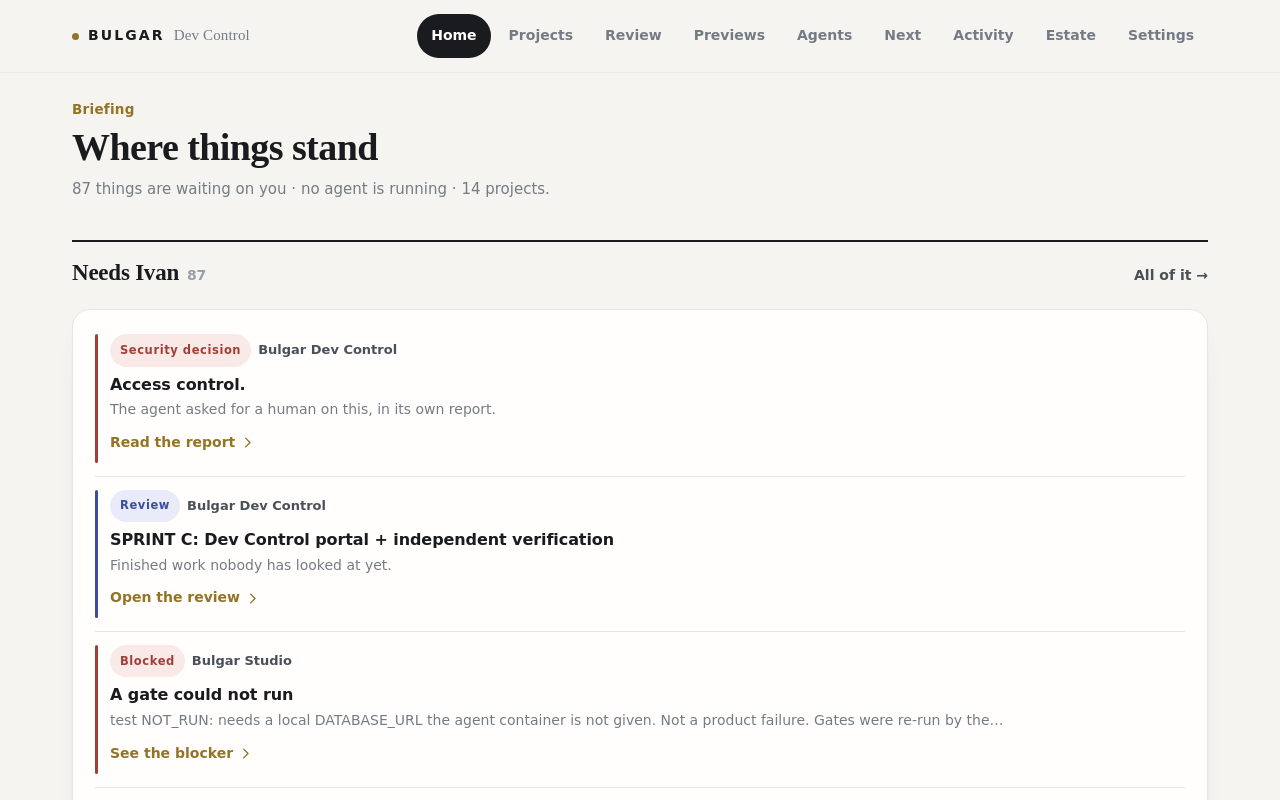The width and height of the screenshot is (1280, 800).
Task: Click 'See the blocker' link
Action: 172,753
